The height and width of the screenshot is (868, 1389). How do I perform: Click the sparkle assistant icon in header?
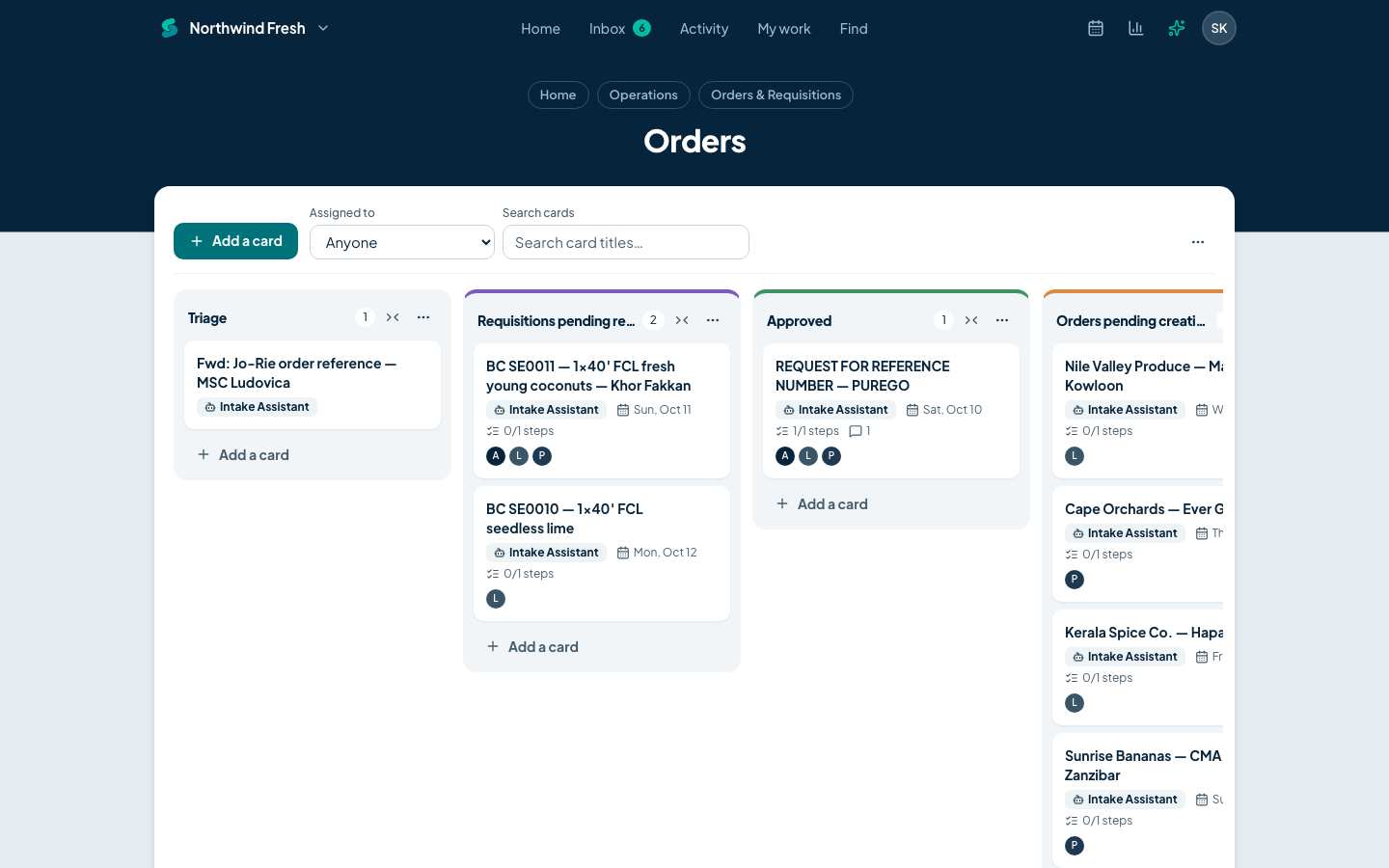click(1177, 28)
